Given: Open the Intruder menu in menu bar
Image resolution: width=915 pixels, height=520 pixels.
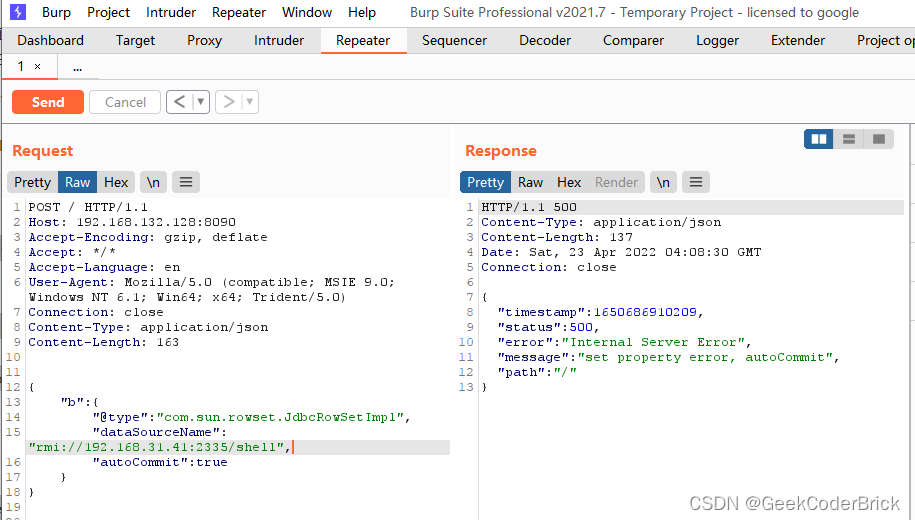Looking at the screenshot, I should 171,12.
